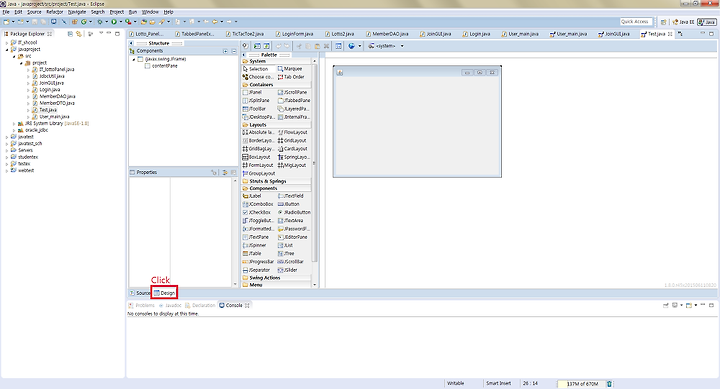Open the Navigate menu
This screenshot has width=720, height=389.
(77, 12)
